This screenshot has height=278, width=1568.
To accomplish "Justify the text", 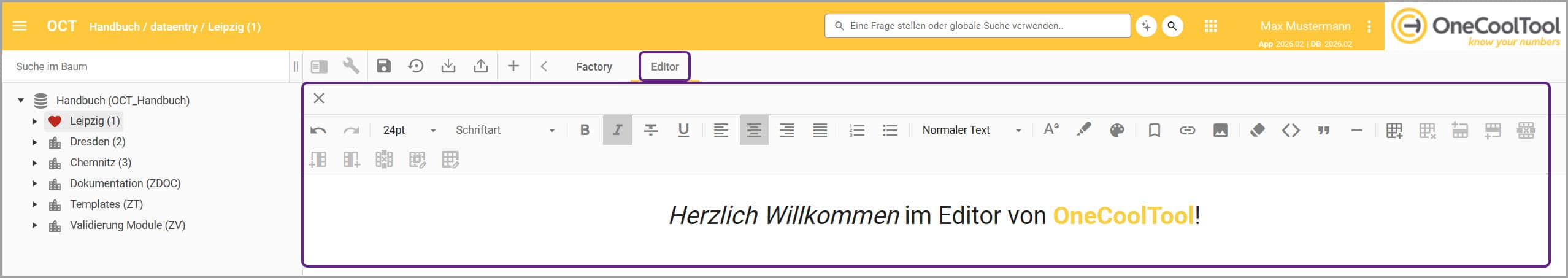I will pos(820,130).
